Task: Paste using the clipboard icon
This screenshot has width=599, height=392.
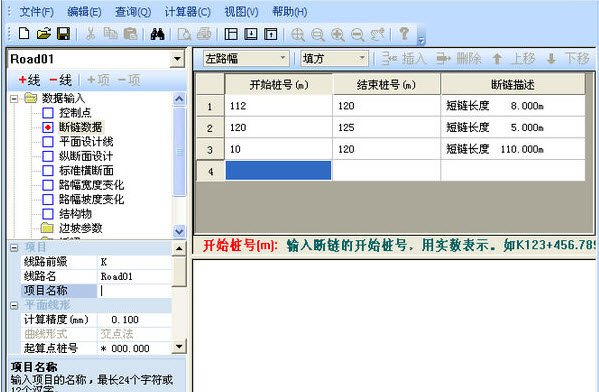Action: tap(130, 34)
